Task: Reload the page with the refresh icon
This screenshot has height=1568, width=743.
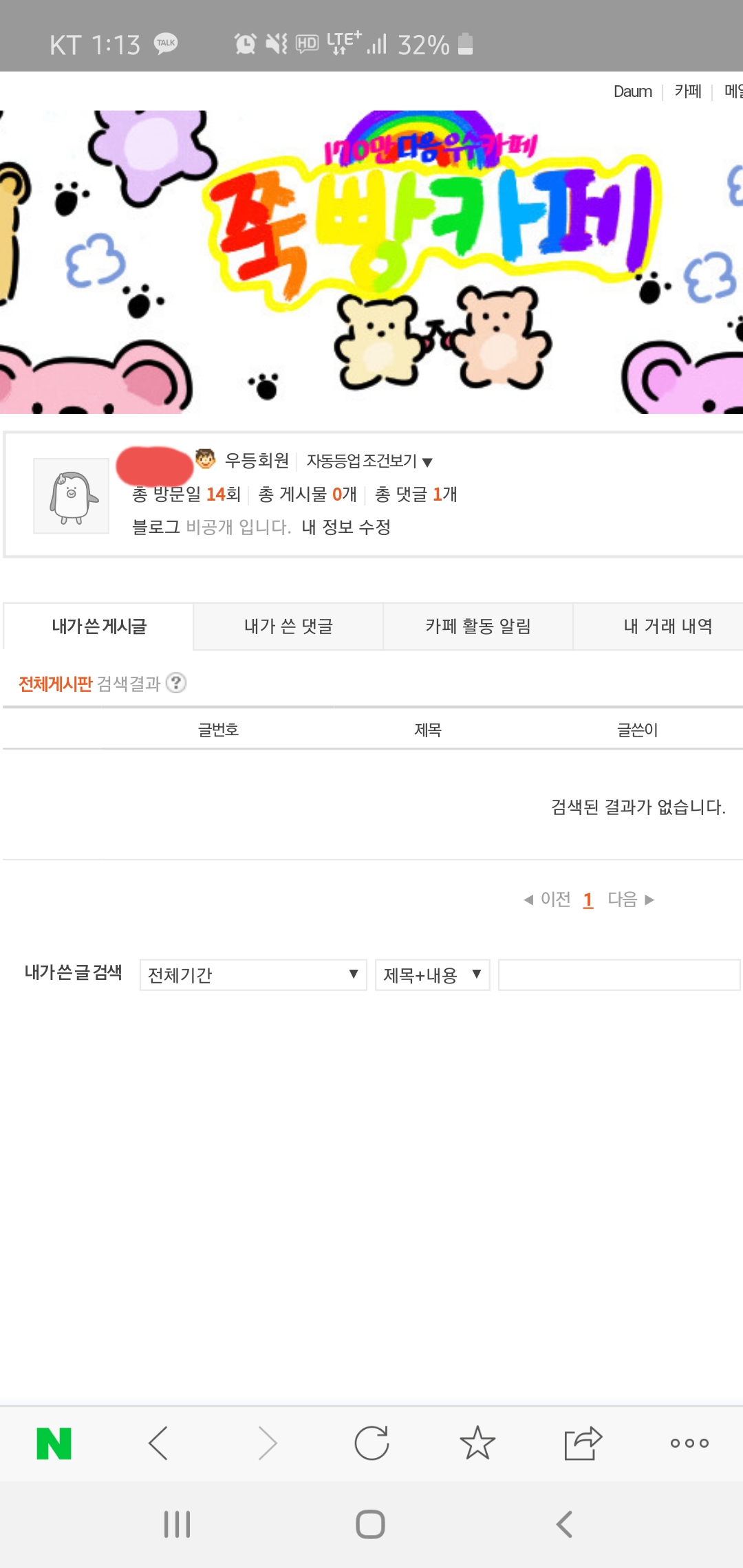Action: coord(371,1443)
